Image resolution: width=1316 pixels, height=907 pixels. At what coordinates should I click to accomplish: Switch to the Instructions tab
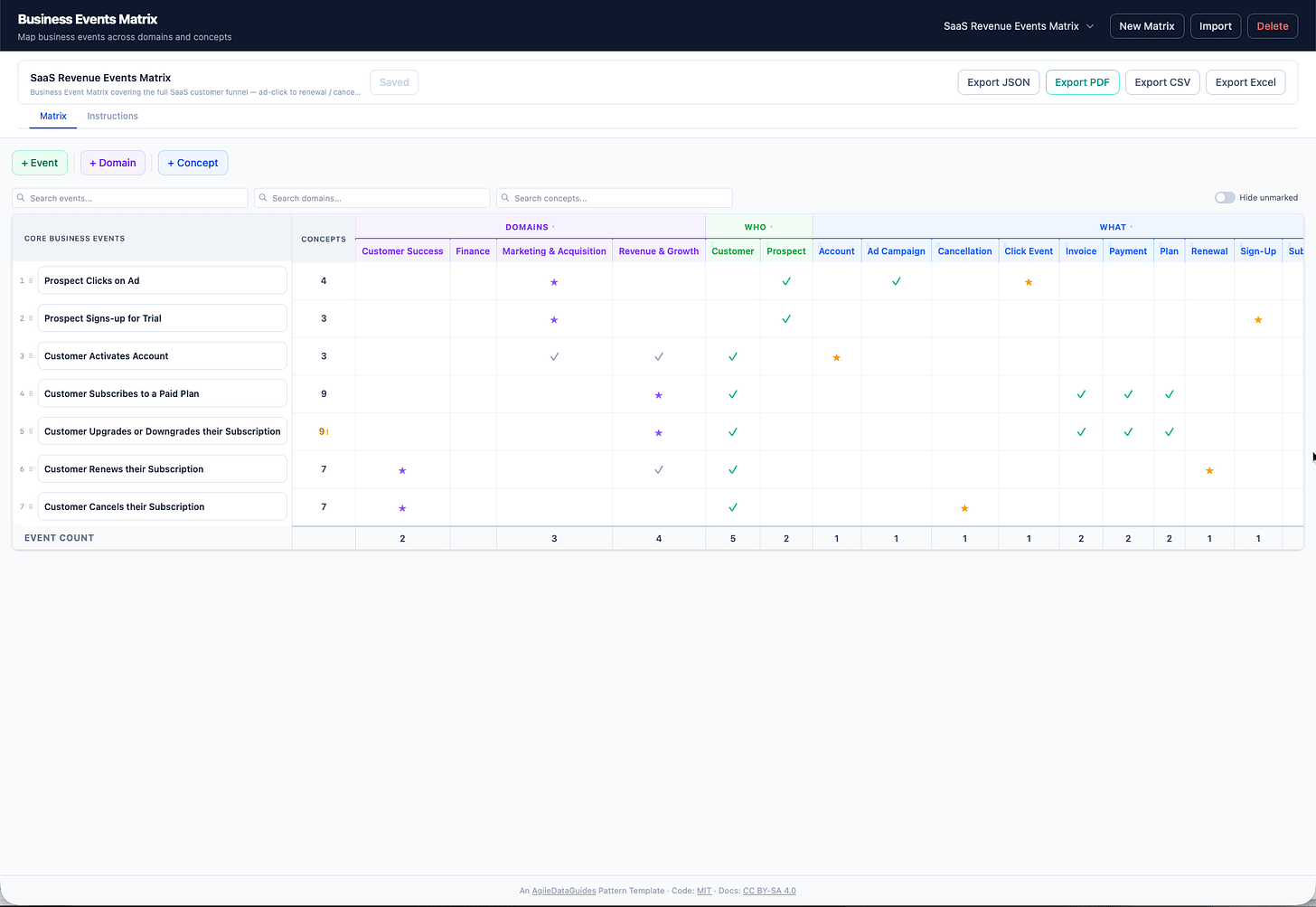112,116
